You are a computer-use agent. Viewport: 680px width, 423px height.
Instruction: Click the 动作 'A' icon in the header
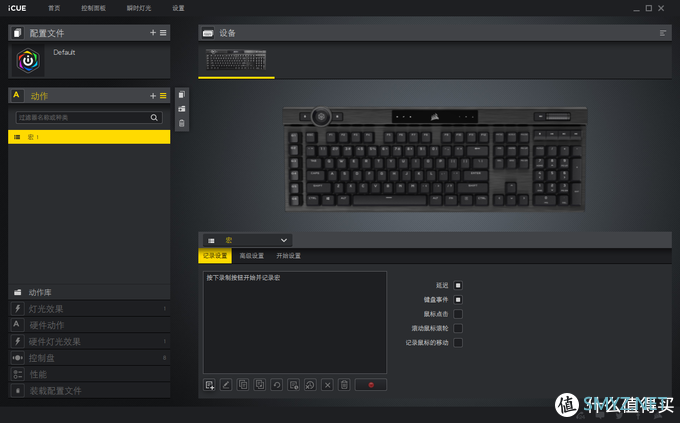pos(16,95)
